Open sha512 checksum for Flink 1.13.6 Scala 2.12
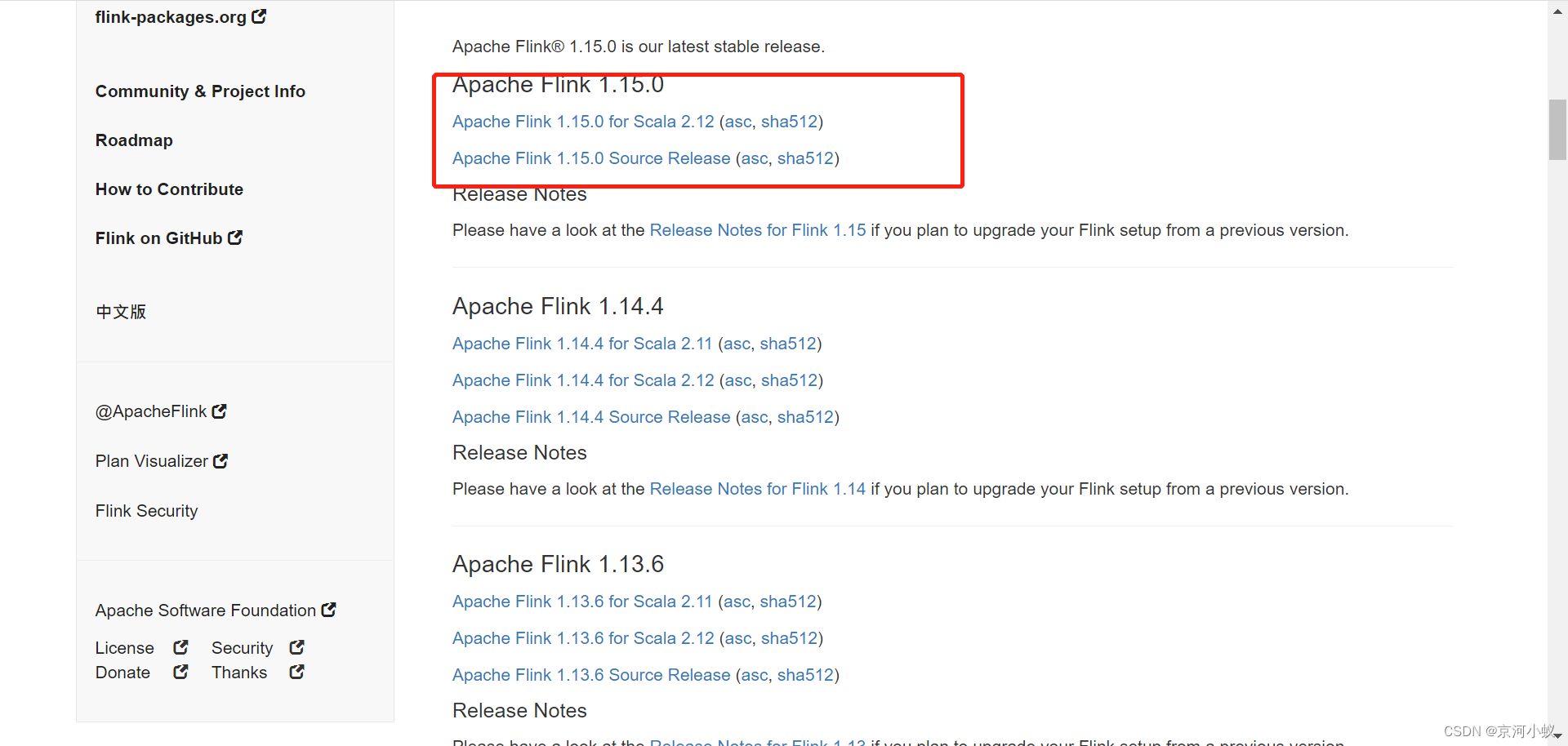 [790, 638]
